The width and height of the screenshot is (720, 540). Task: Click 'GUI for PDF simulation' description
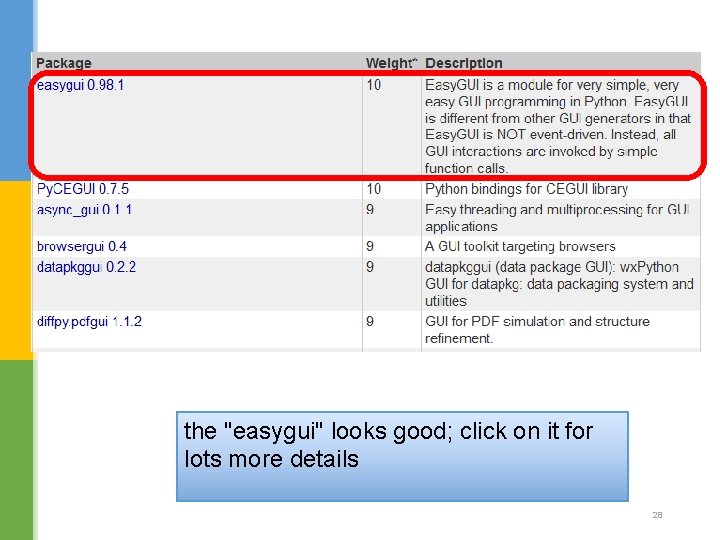pyautogui.click(x=537, y=330)
